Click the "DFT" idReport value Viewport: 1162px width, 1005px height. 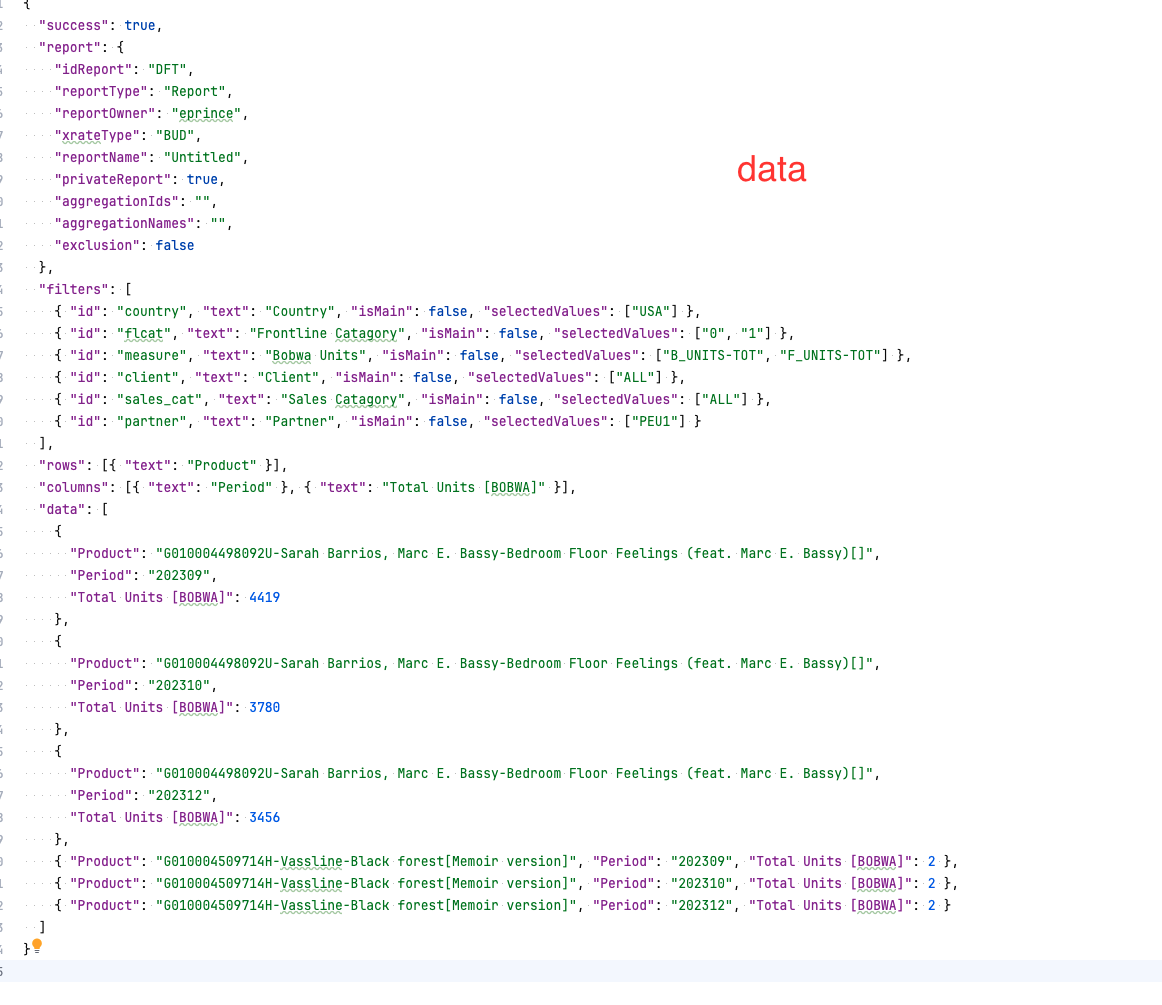tap(169, 69)
